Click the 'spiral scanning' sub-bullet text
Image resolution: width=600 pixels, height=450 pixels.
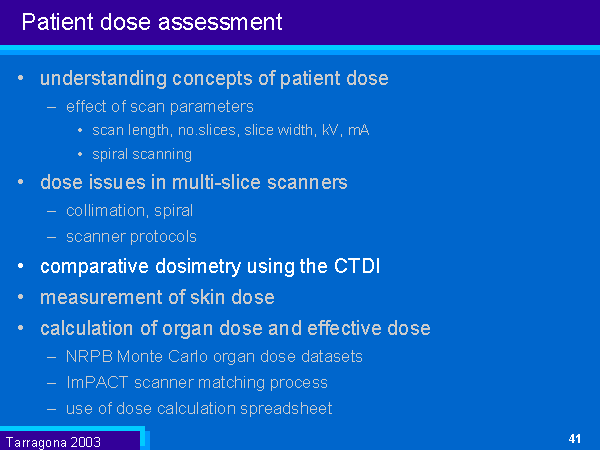(142, 154)
